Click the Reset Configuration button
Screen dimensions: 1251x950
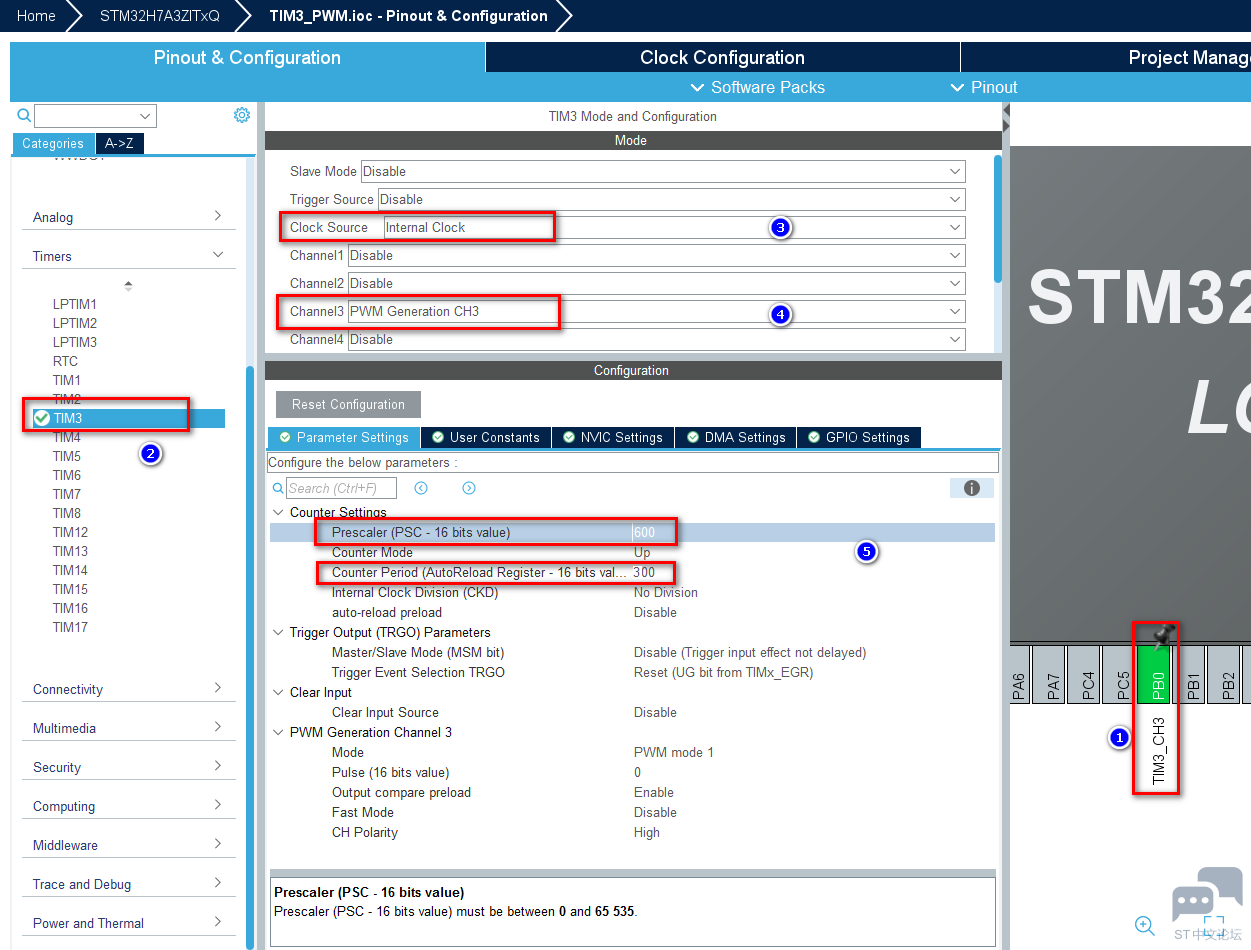click(x=348, y=404)
